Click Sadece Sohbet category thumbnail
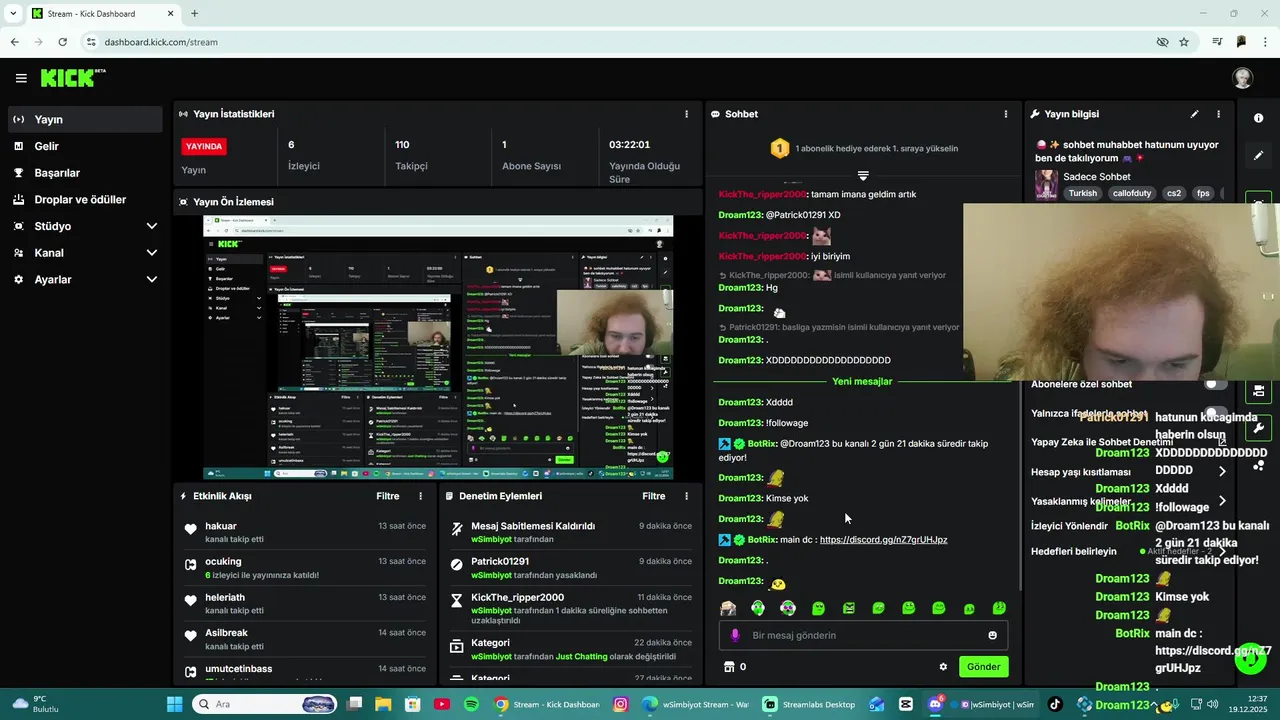 click(1046, 185)
